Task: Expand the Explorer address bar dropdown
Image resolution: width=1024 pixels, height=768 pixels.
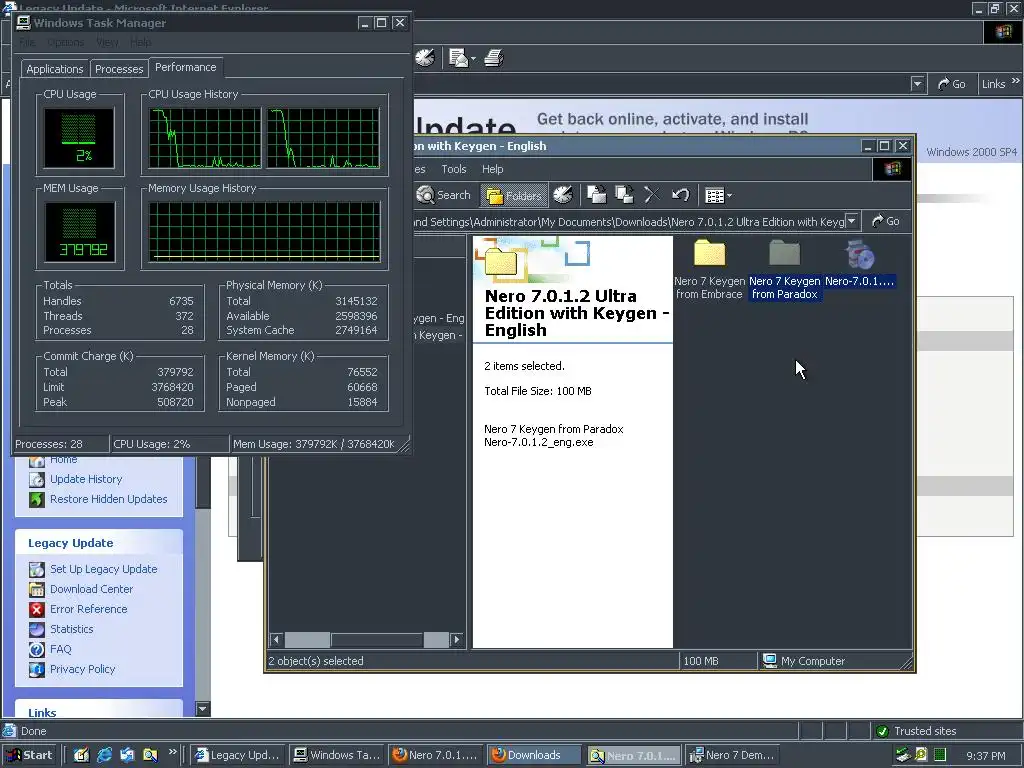Action: pos(852,221)
